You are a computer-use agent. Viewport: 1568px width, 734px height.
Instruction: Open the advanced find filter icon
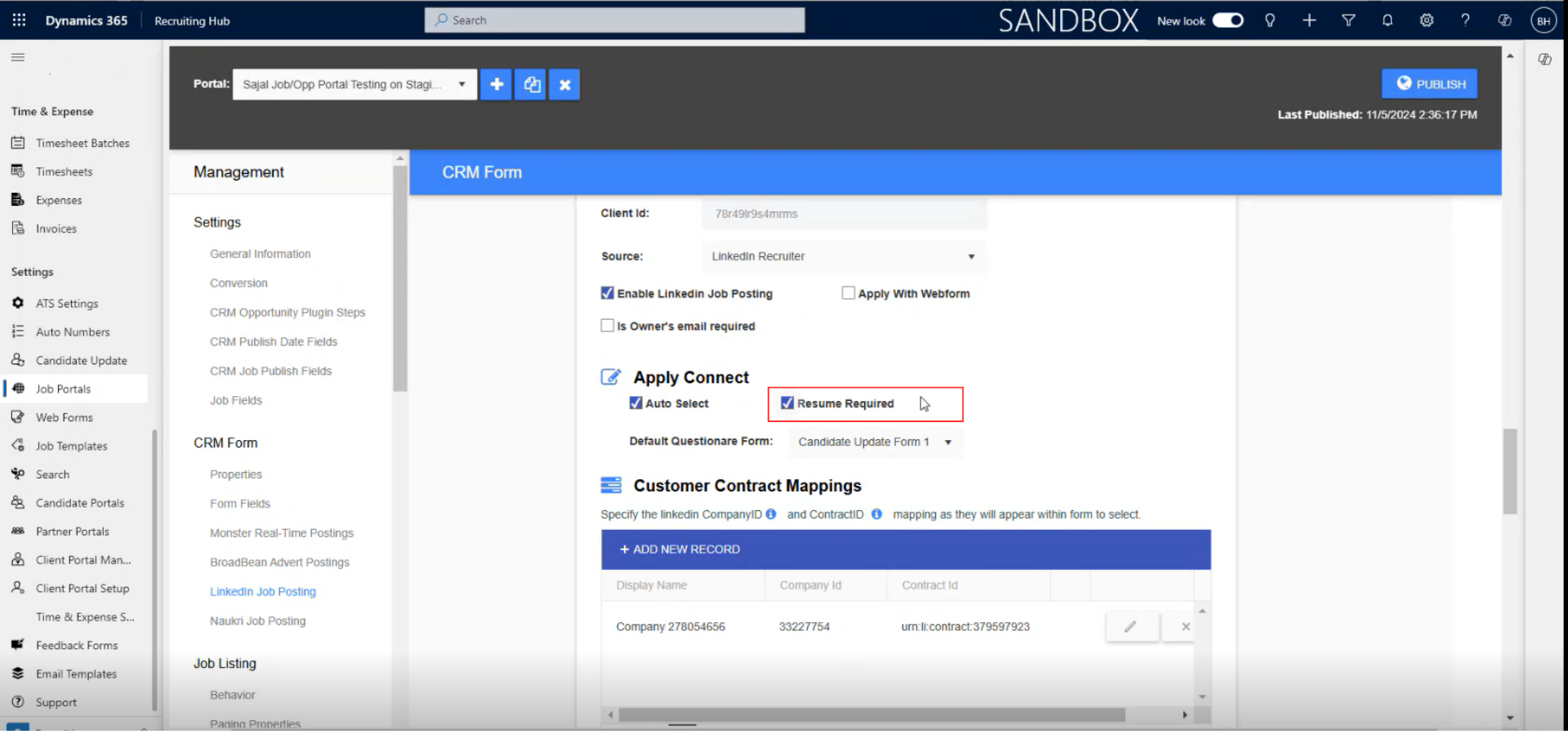(x=1348, y=20)
